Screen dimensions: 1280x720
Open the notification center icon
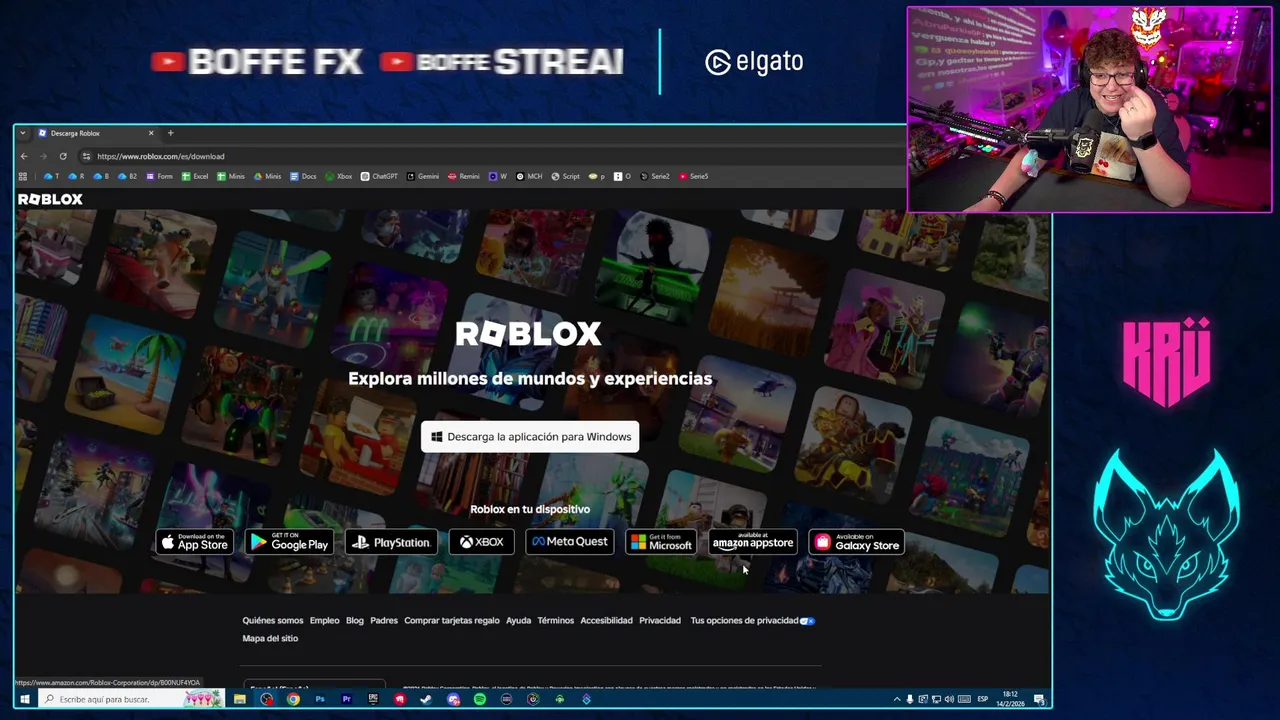(1039, 699)
